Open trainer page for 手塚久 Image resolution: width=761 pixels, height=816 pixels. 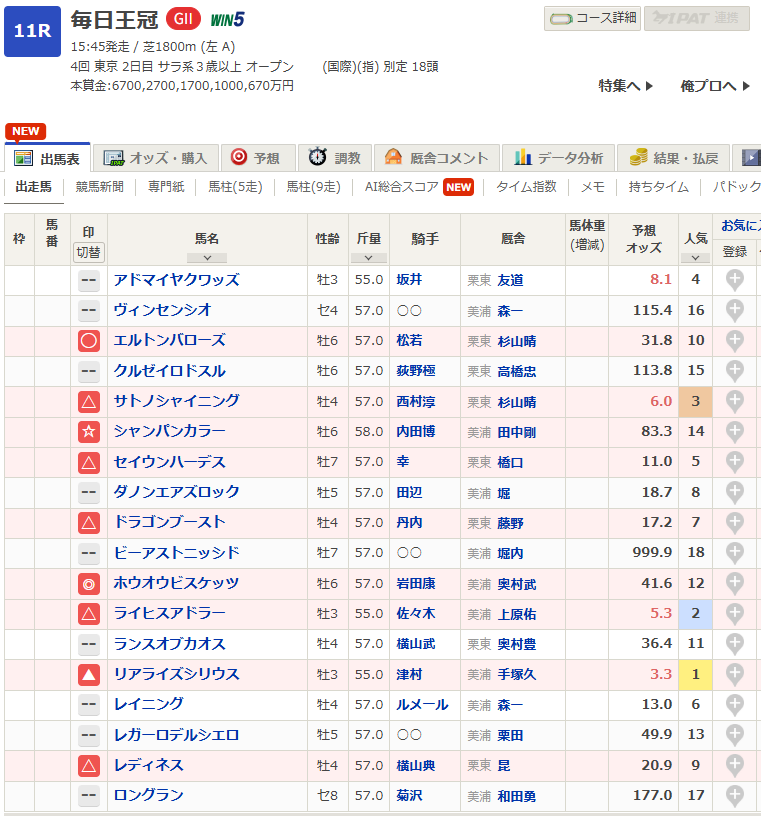(x=516, y=674)
